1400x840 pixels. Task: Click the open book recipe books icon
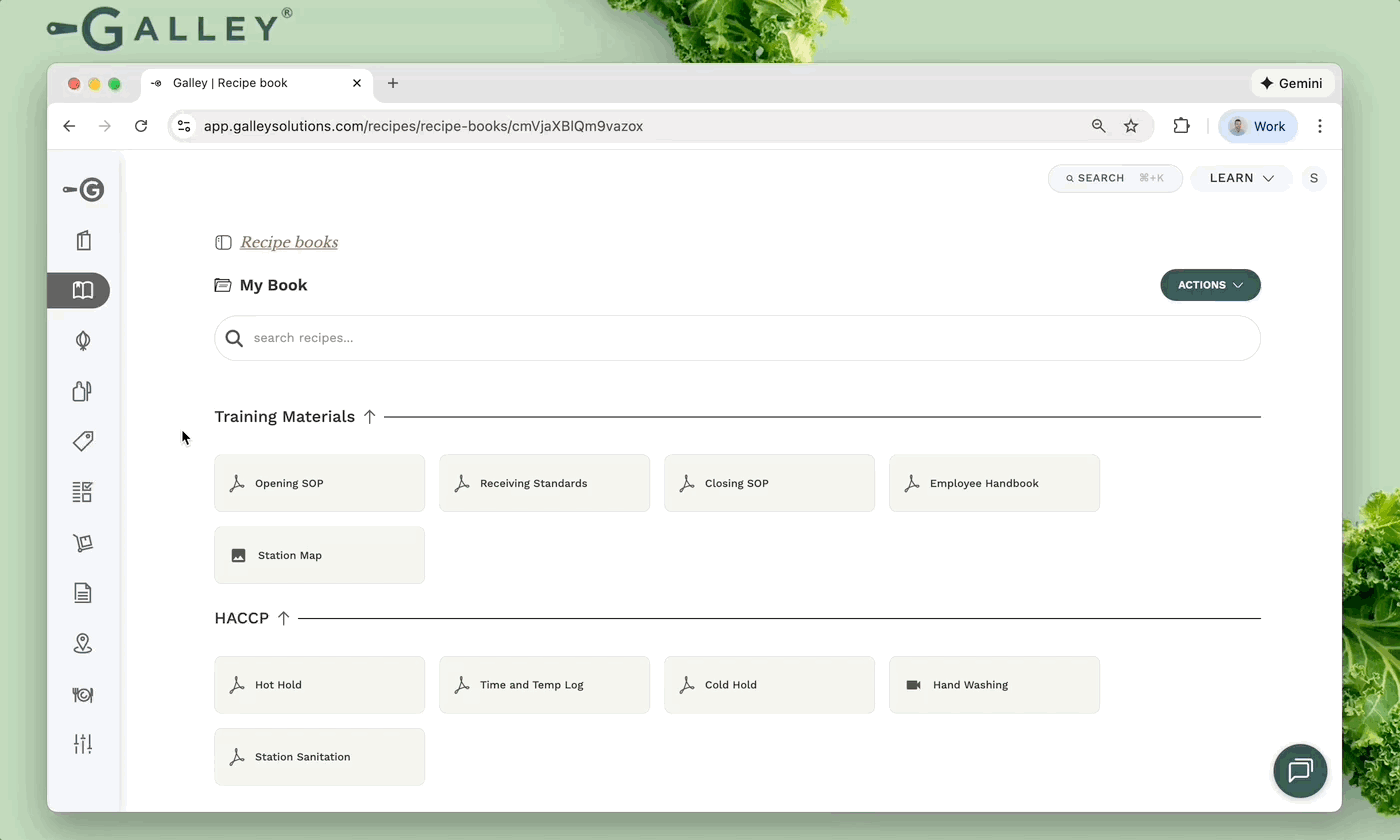[81, 290]
